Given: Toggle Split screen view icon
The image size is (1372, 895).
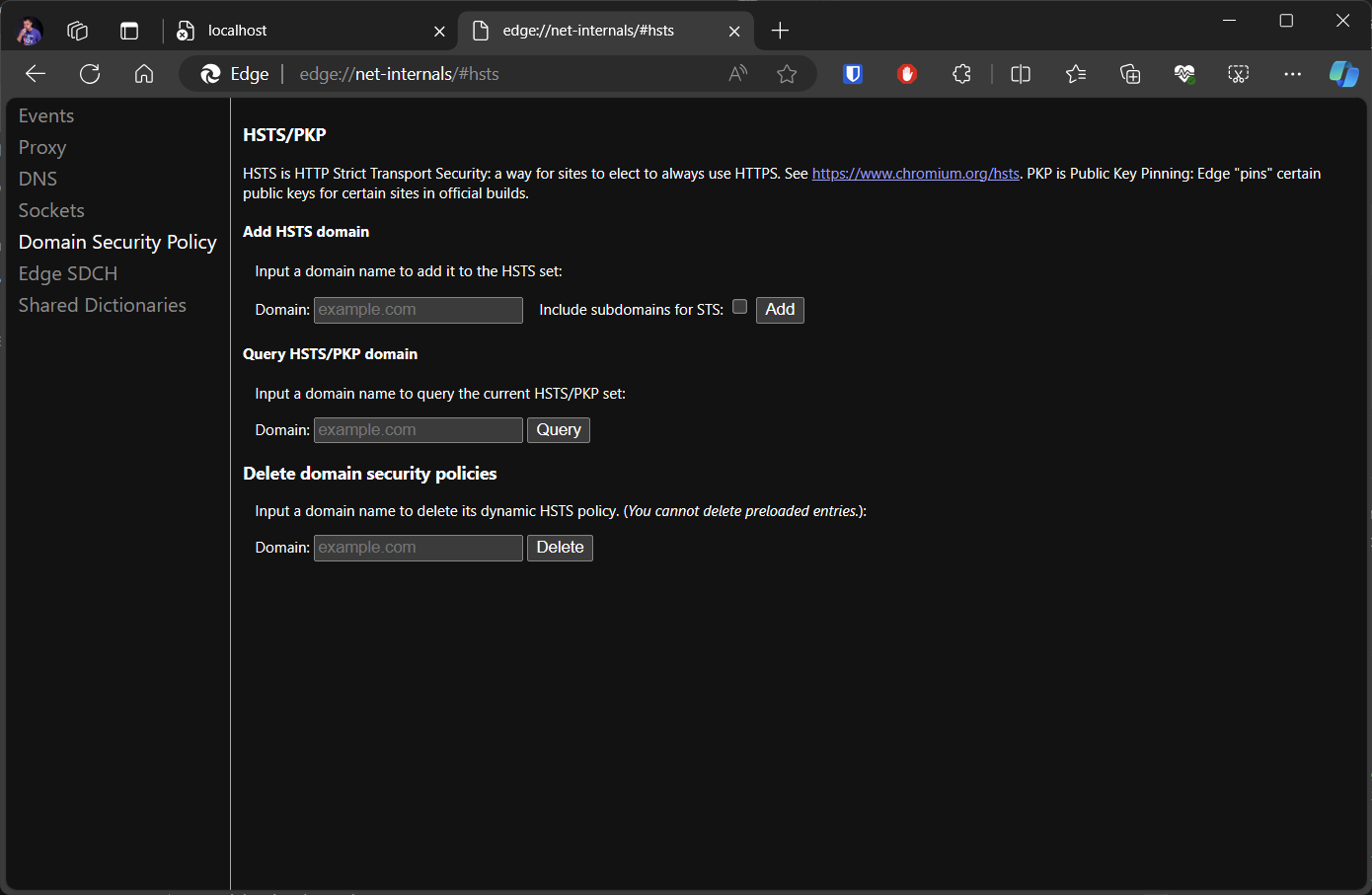Looking at the screenshot, I should click(1021, 74).
